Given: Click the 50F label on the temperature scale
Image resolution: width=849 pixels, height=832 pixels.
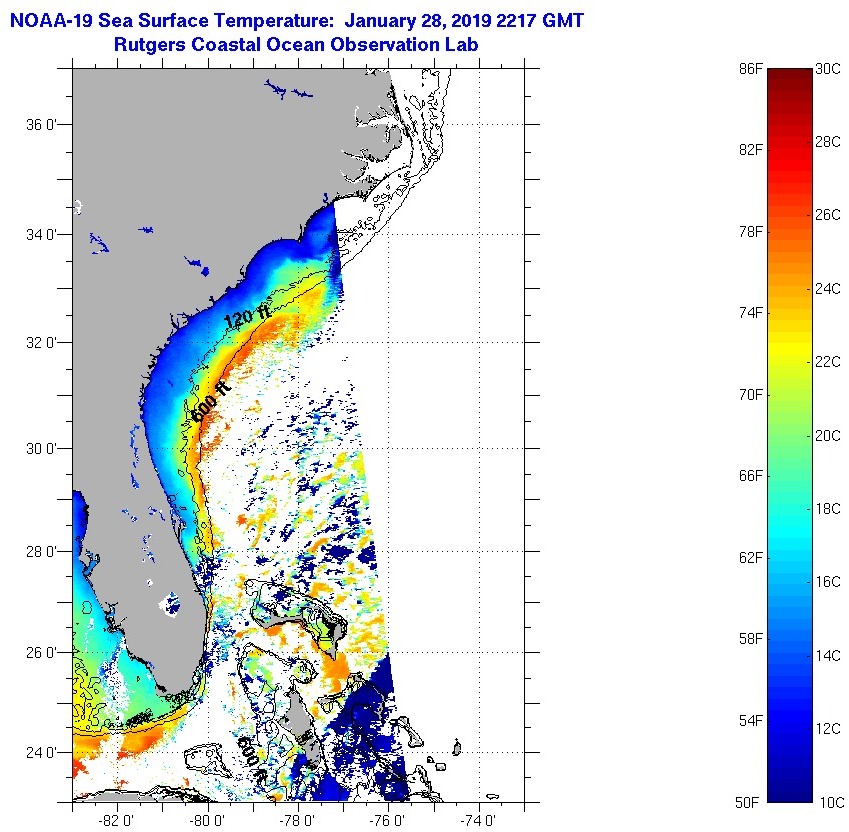Looking at the screenshot, I should (749, 802).
